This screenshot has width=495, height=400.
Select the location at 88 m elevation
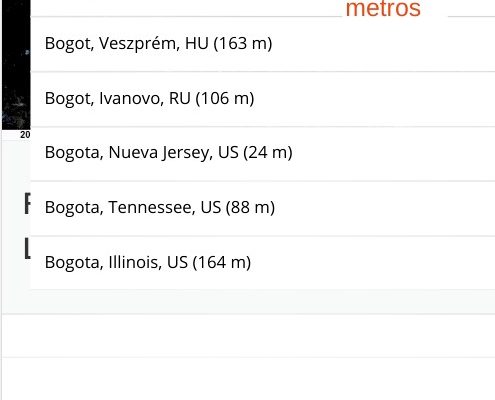pos(263,208)
